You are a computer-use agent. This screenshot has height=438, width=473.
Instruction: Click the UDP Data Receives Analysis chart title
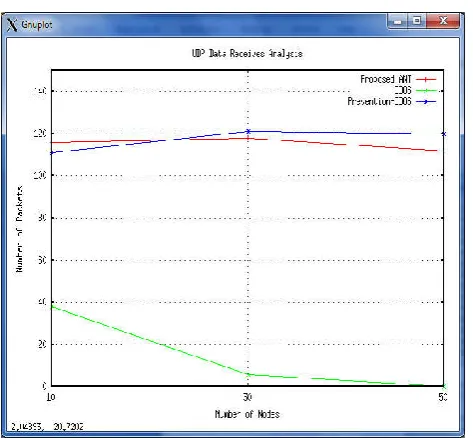(x=247, y=54)
